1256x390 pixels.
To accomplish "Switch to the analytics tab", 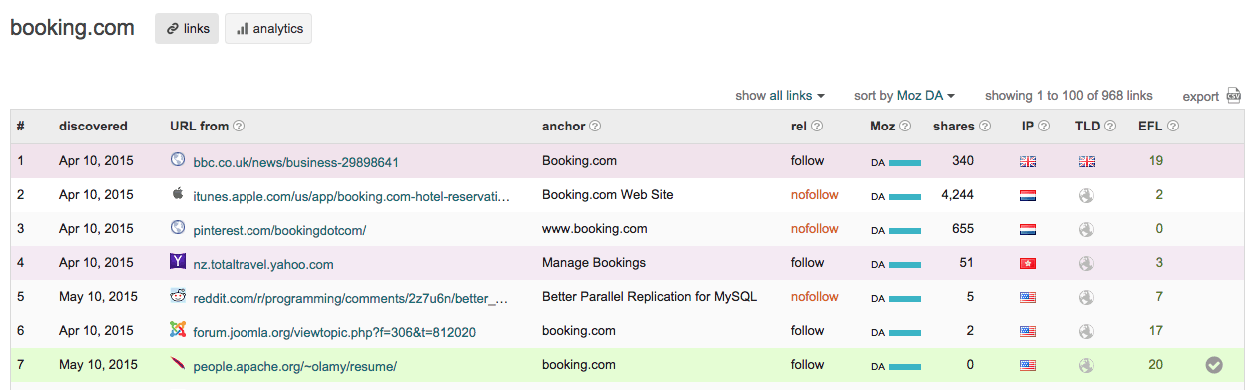I will tap(268, 29).
